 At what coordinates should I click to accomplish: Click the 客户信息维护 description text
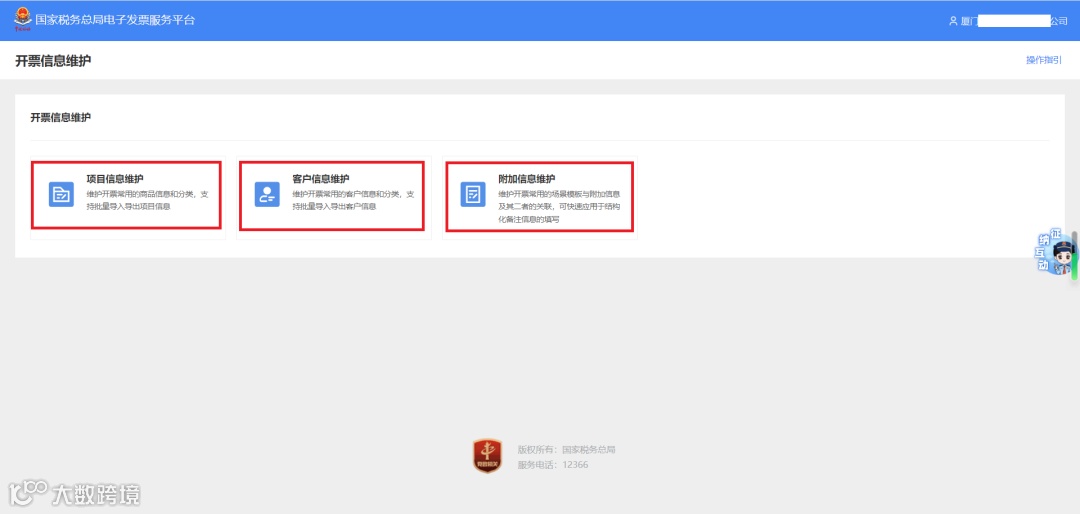click(353, 201)
